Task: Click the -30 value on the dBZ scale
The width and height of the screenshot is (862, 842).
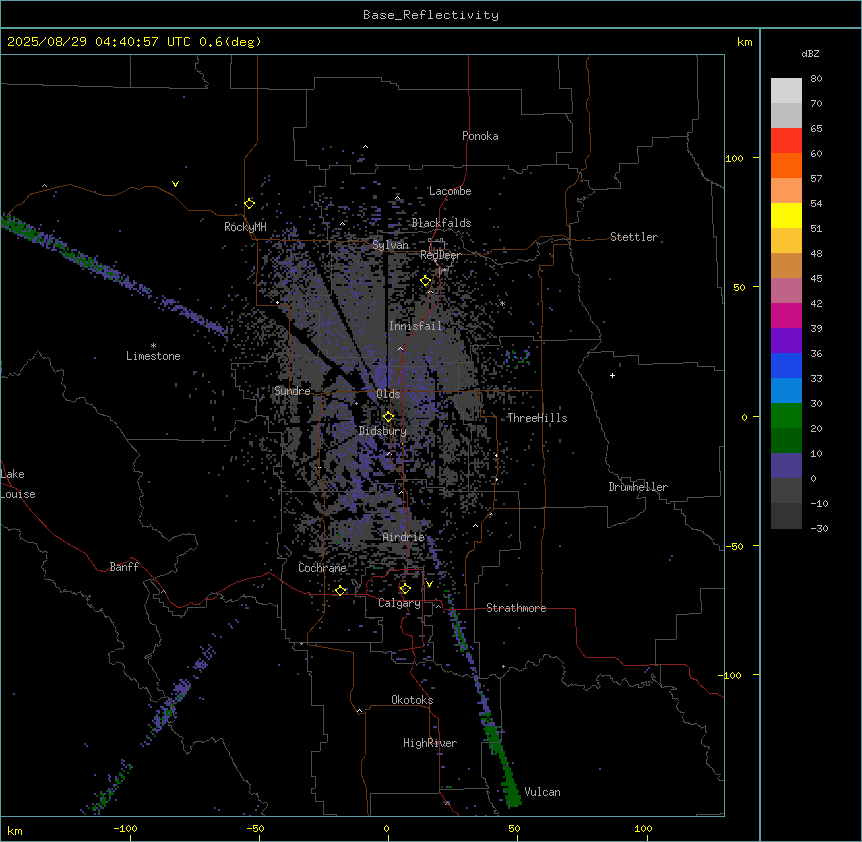Action: (819, 528)
